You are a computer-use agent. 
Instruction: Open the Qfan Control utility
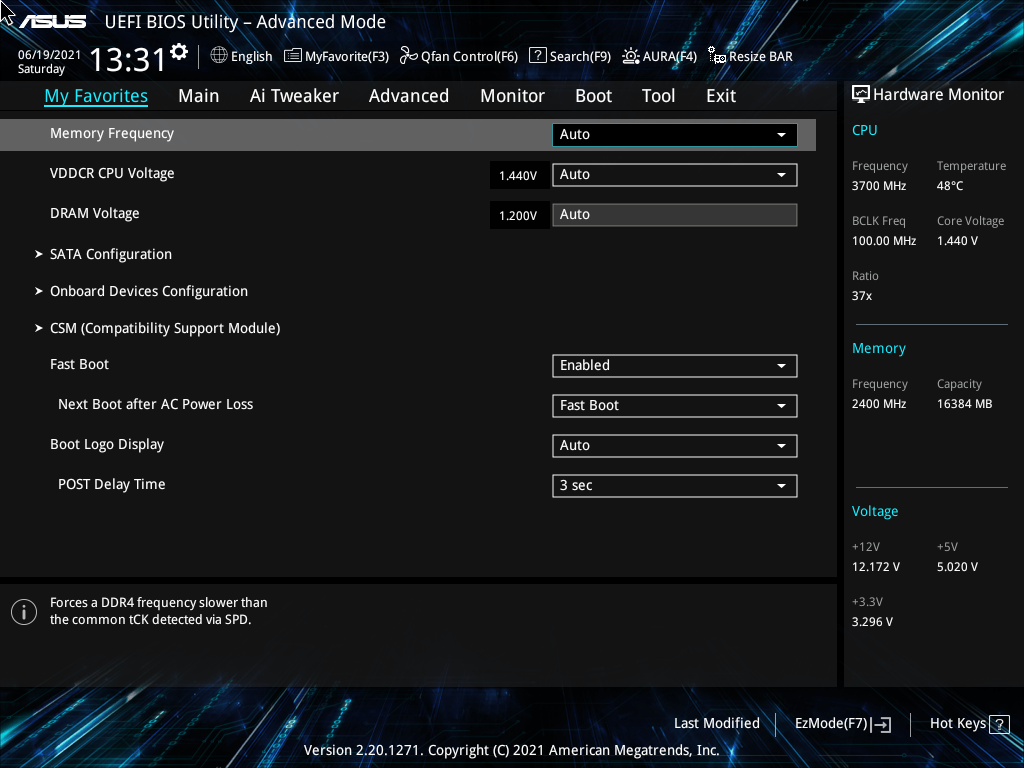[x=458, y=56]
